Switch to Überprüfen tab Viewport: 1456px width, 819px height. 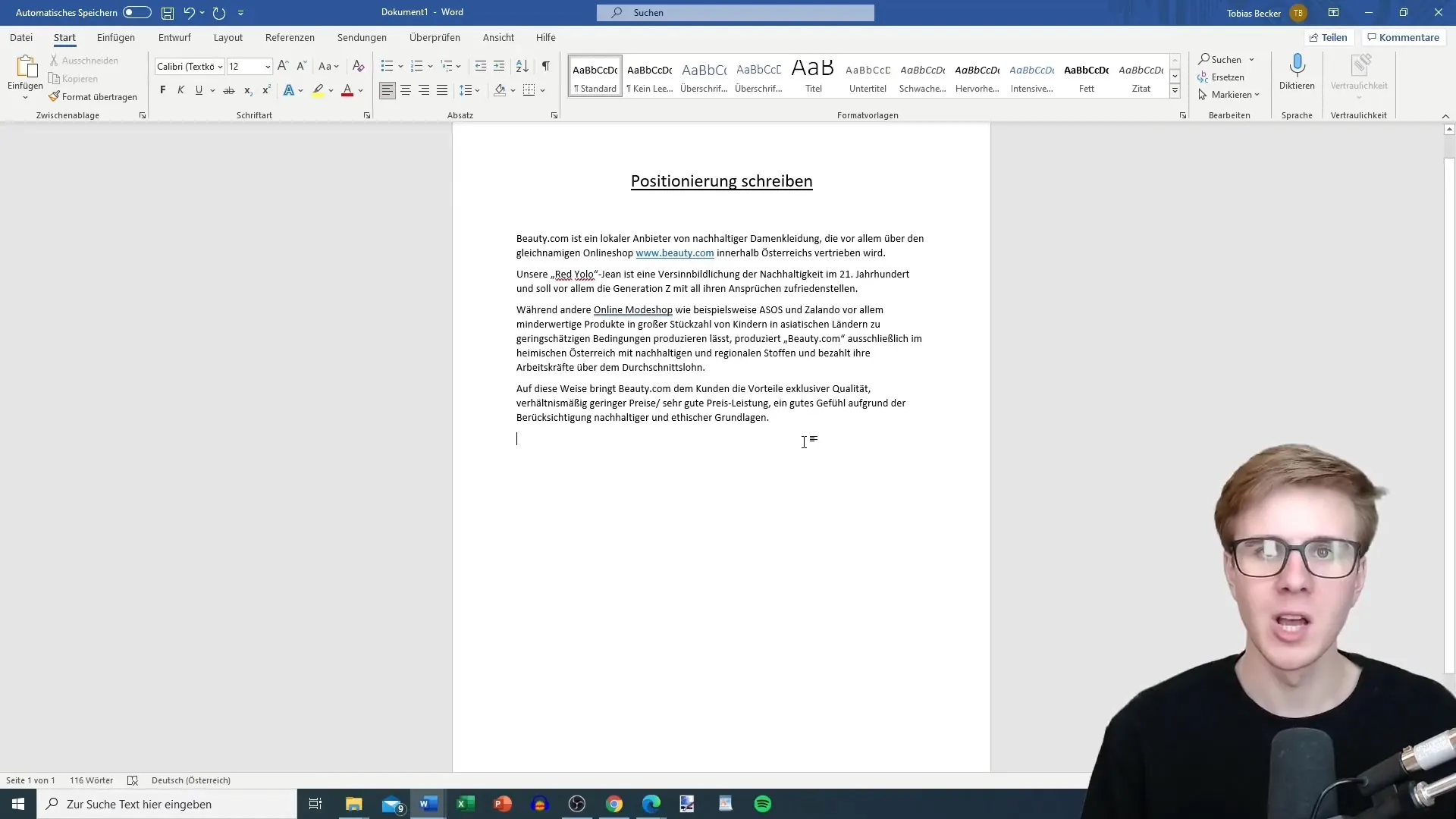pyautogui.click(x=435, y=37)
